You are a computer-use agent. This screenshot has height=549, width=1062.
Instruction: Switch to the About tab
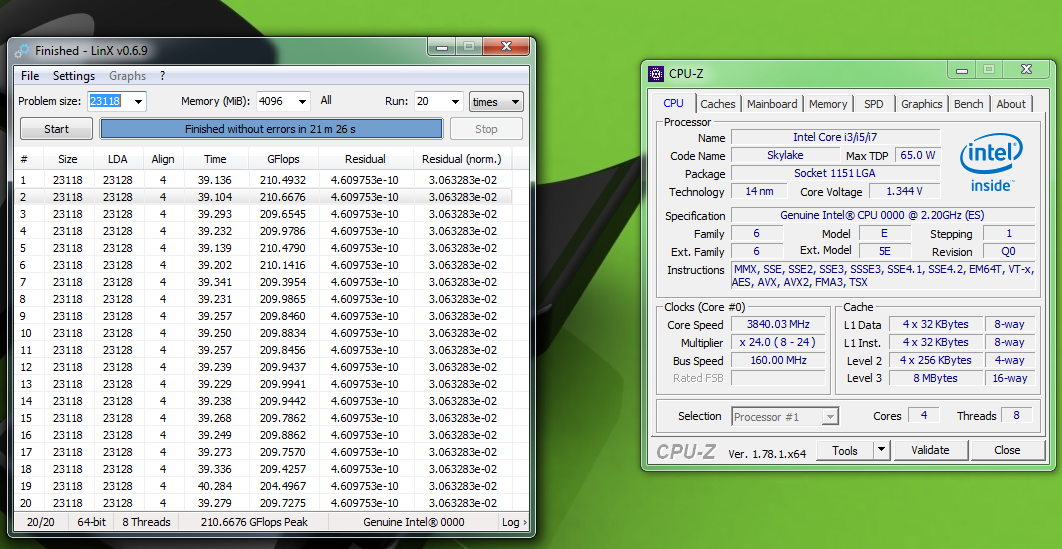coord(1011,104)
